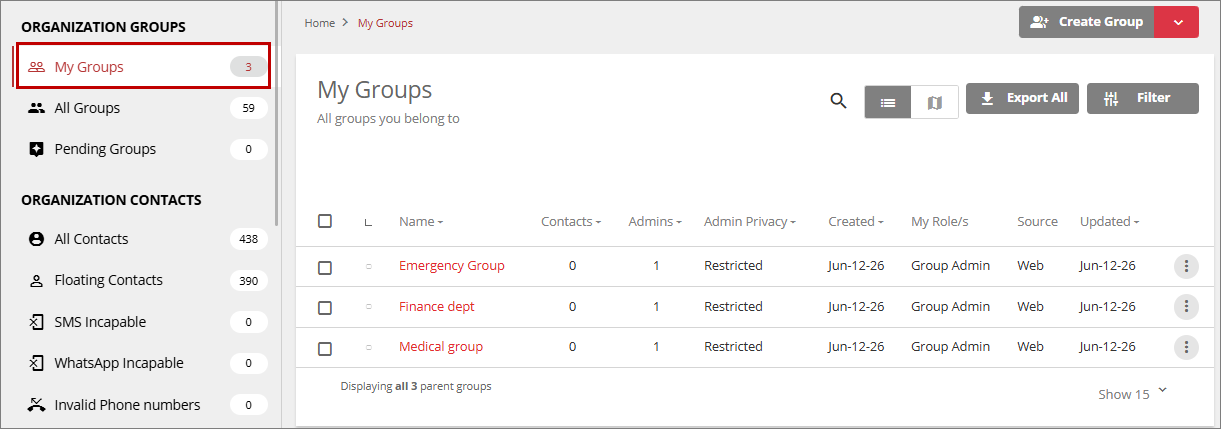
Task: Open Pending Groups in sidebar
Action: 143,149
